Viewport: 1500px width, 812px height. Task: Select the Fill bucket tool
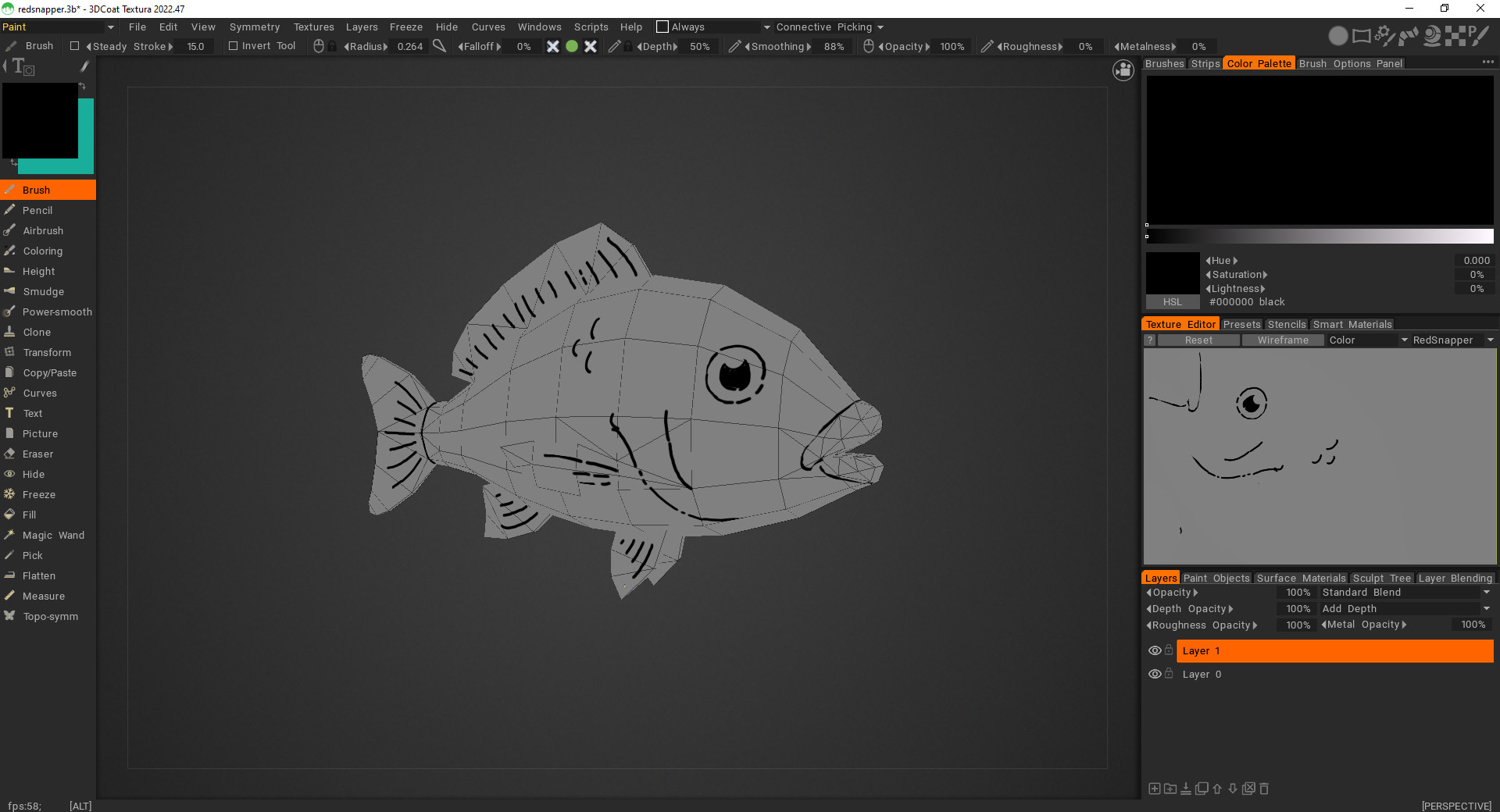(x=48, y=515)
